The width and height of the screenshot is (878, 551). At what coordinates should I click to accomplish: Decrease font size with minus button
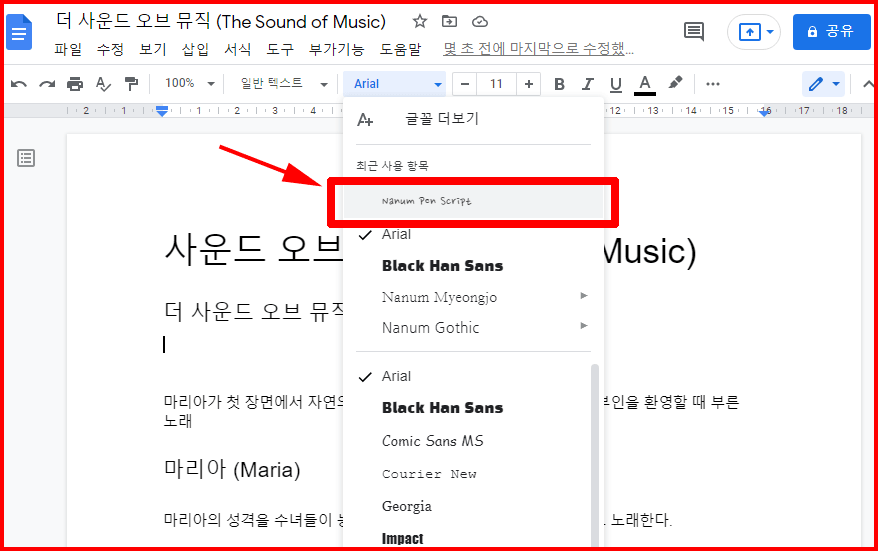coord(465,84)
